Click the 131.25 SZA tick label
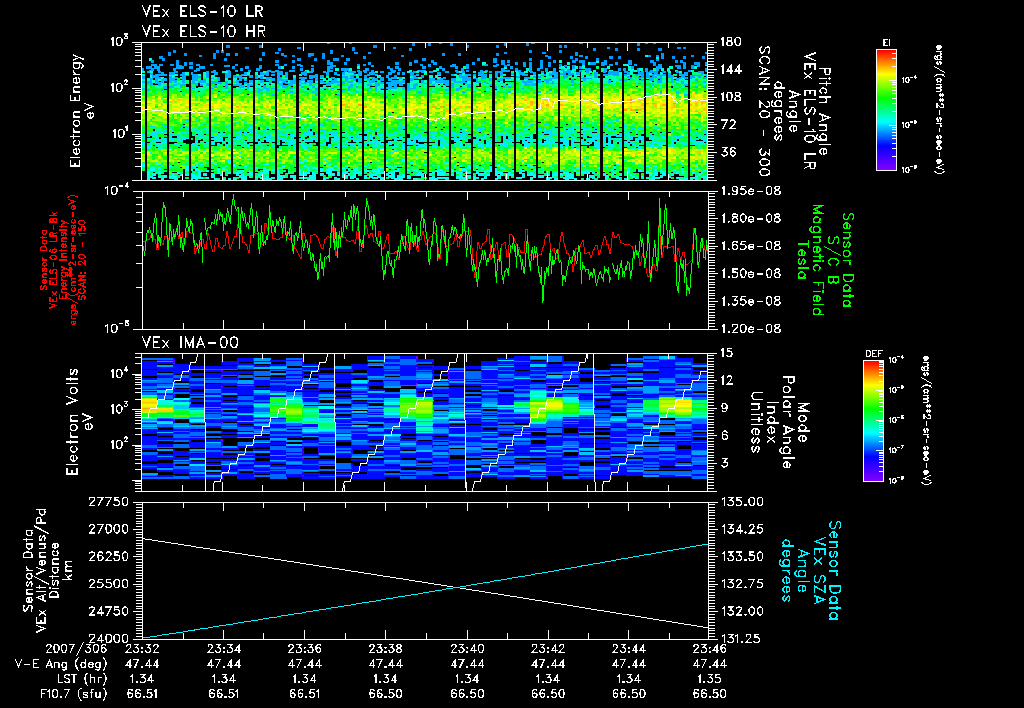The width and height of the screenshot is (1024, 708). (x=742, y=639)
